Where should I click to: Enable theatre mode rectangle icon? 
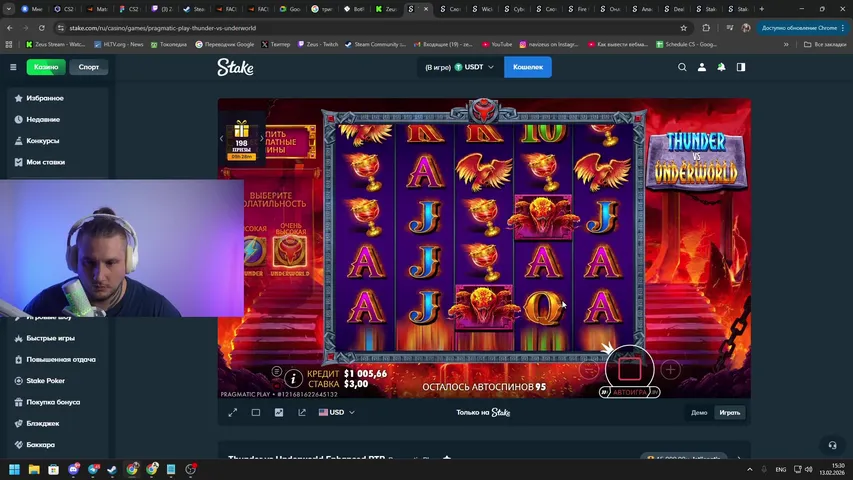(256, 413)
